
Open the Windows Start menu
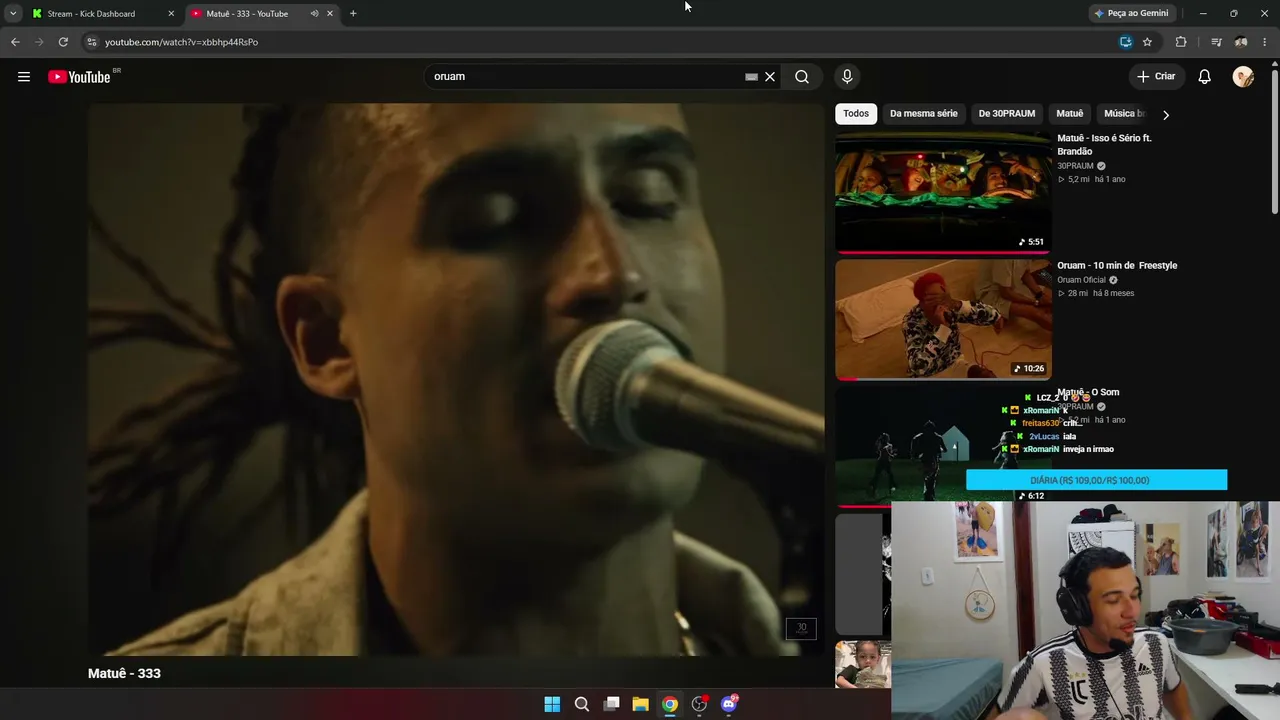point(552,704)
